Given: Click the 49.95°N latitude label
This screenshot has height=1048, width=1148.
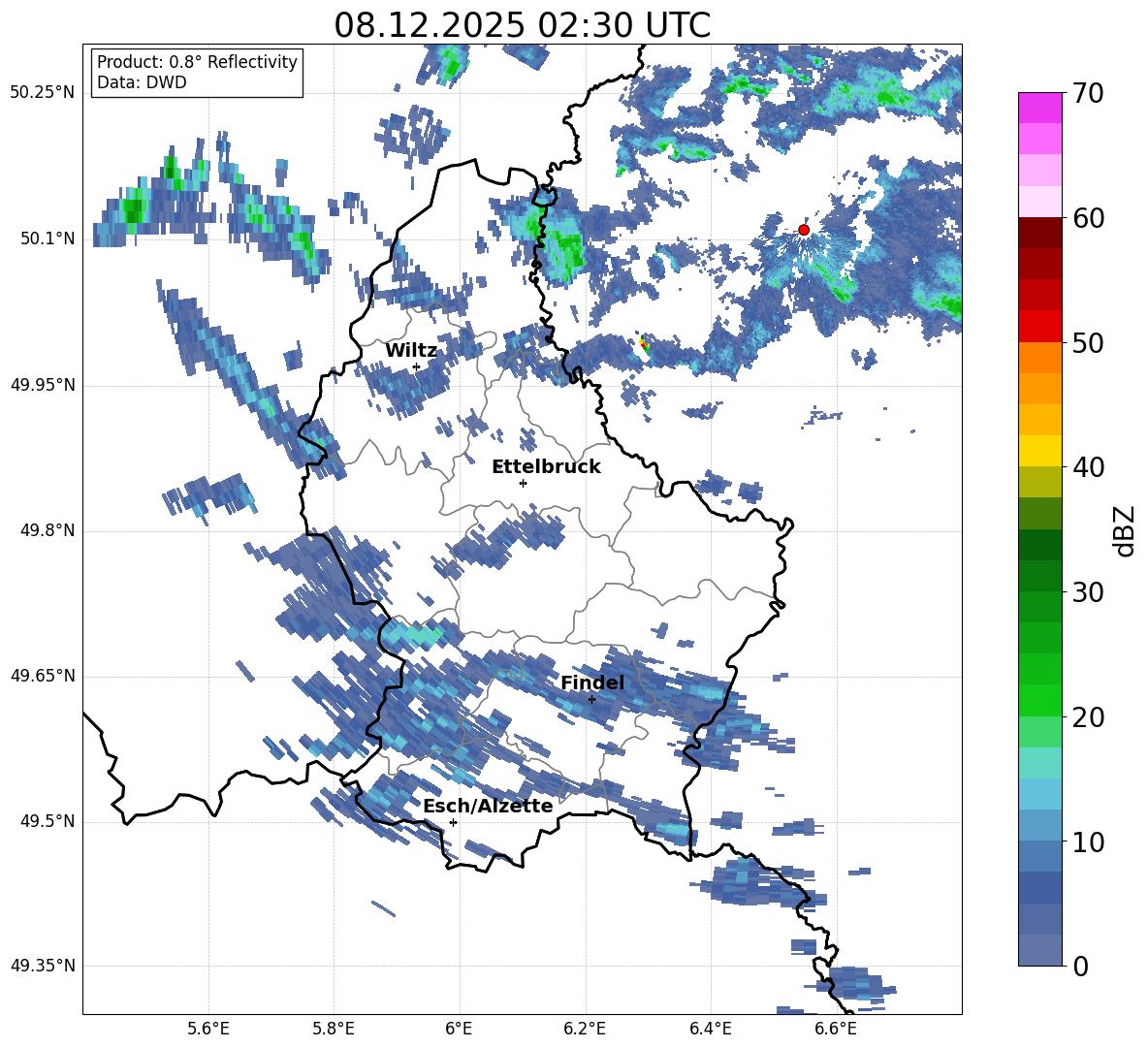Looking at the screenshot, I should [x=43, y=385].
